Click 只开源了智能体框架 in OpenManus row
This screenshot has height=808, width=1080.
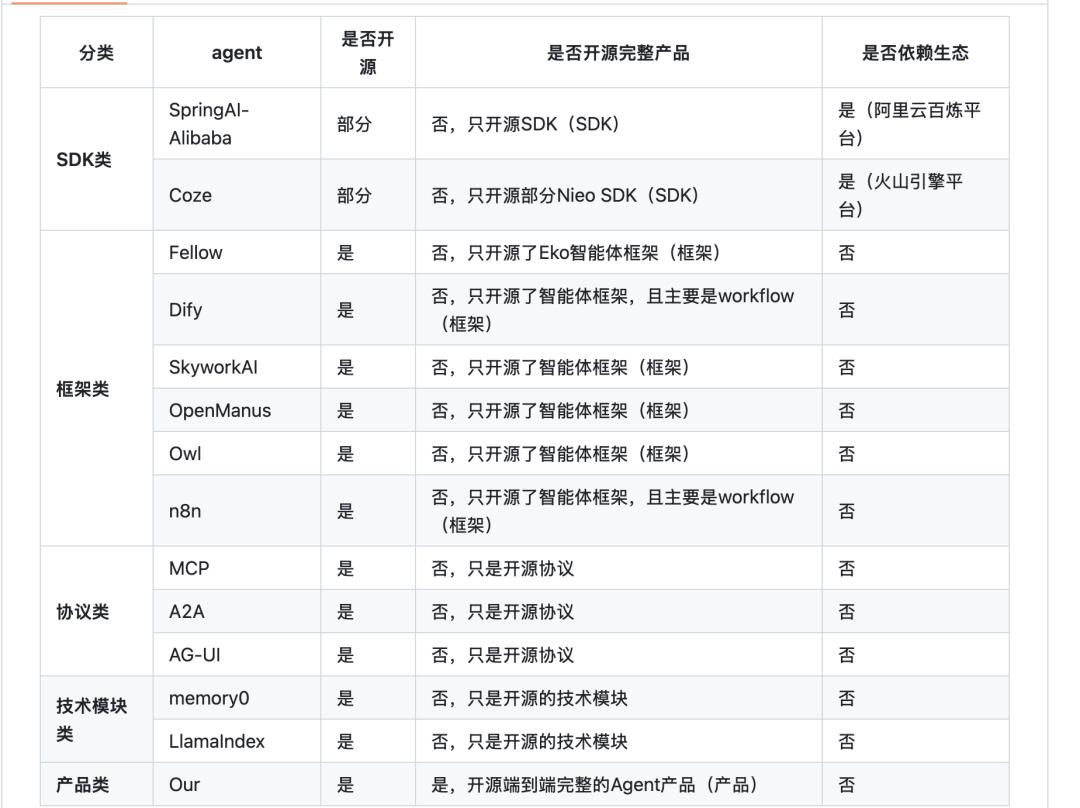point(619,411)
